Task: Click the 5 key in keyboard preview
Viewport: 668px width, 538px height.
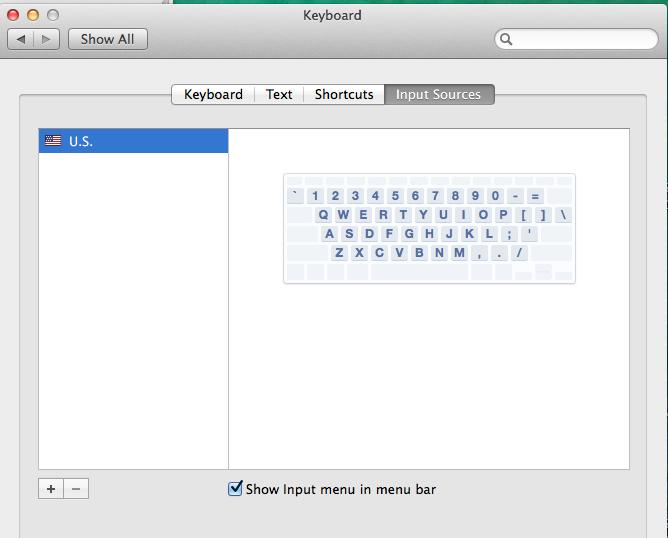Action: click(395, 196)
